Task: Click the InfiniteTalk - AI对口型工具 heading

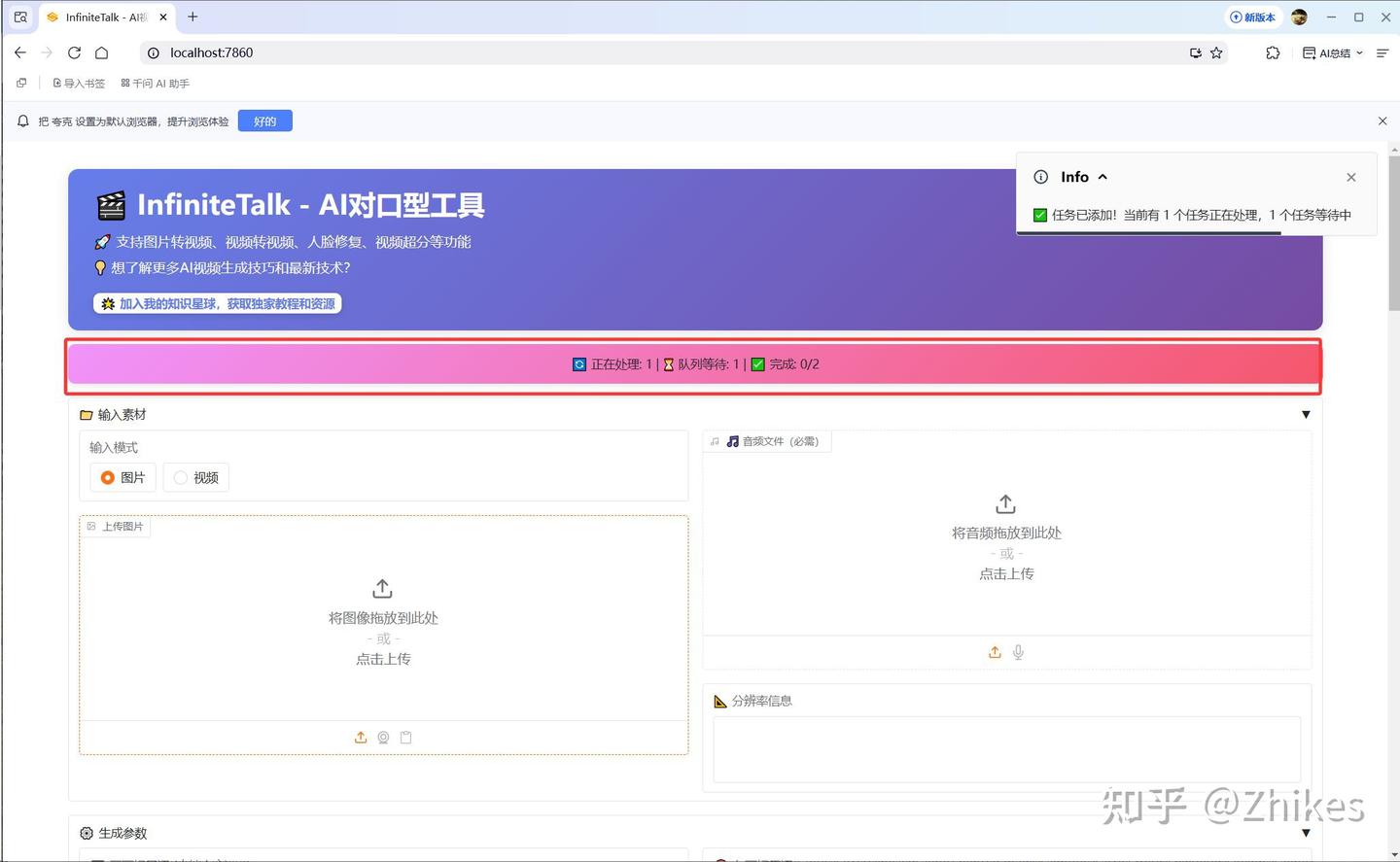Action: tap(291, 205)
